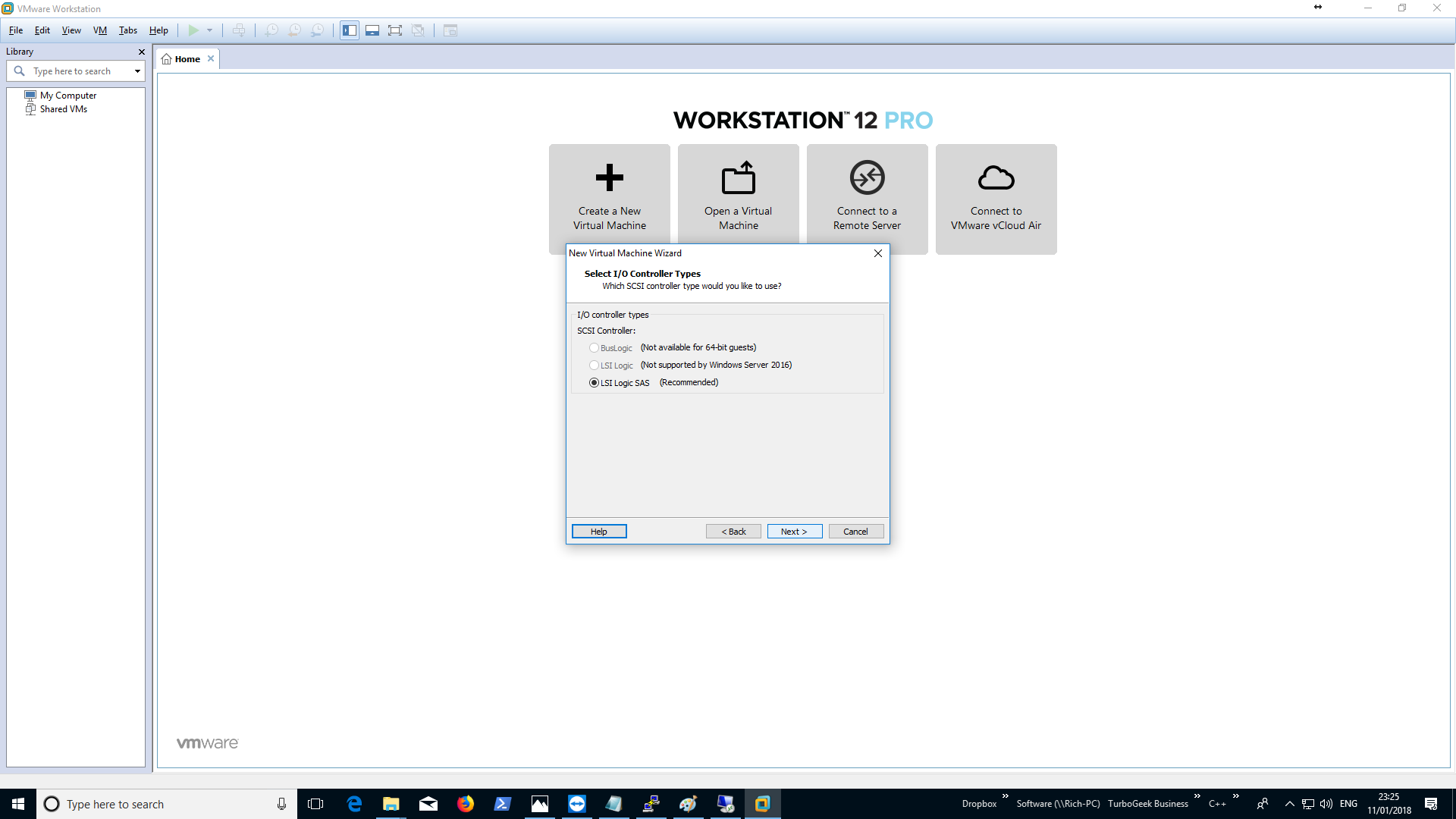
Task: Click the ENG language indicator
Action: [x=1348, y=804]
